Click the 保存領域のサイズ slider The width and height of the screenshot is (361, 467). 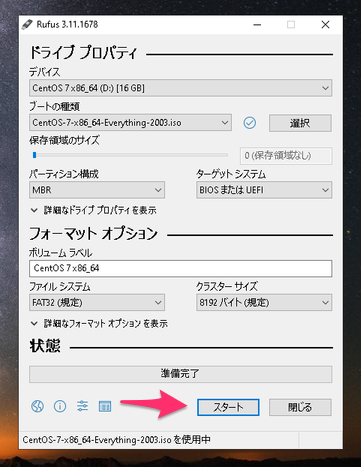click(x=130, y=155)
